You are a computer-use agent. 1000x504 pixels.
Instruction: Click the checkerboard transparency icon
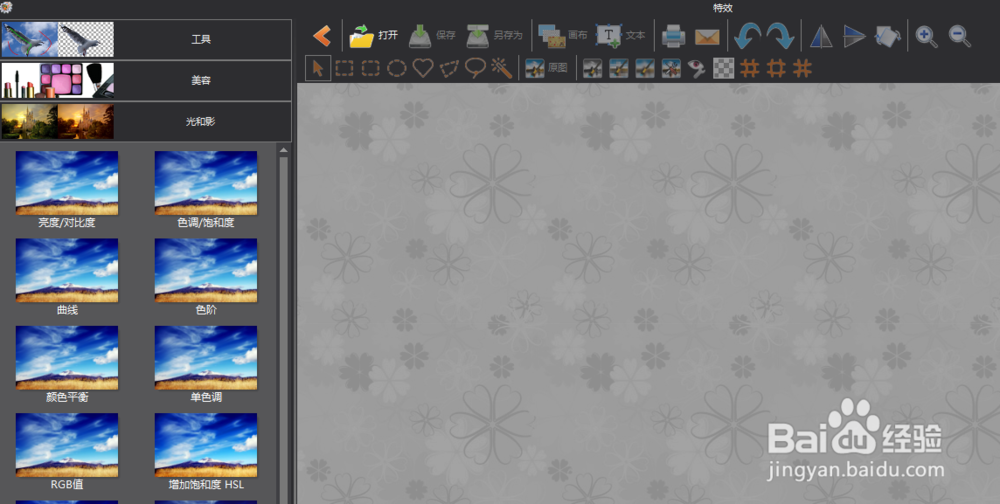tap(723, 68)
